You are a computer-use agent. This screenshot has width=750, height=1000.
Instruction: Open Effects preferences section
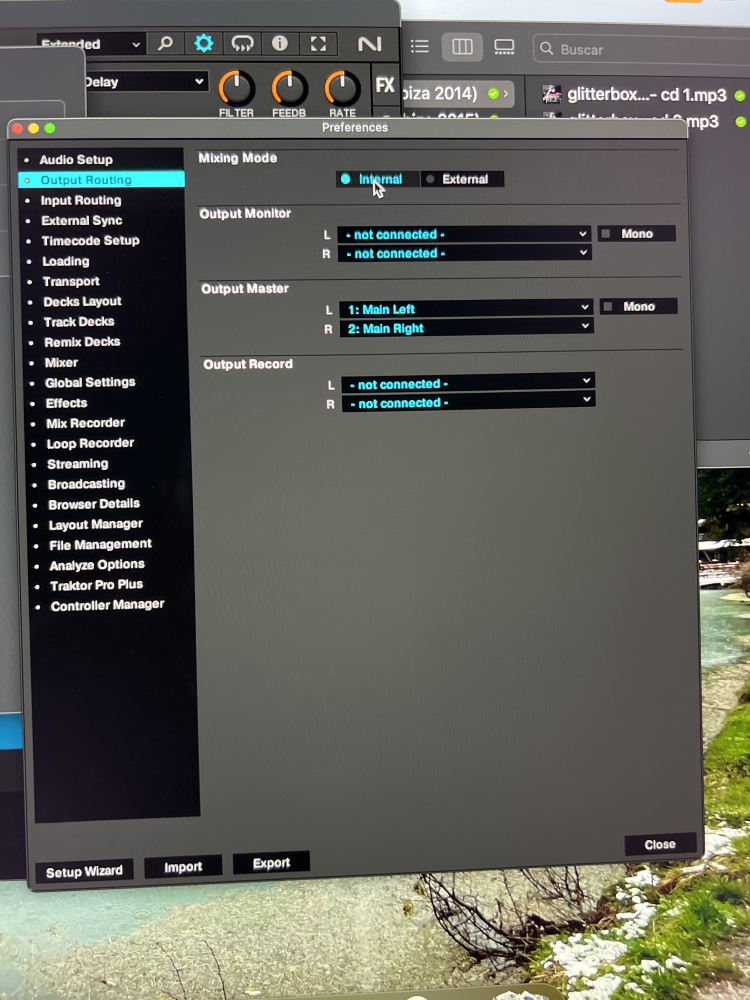66,402
